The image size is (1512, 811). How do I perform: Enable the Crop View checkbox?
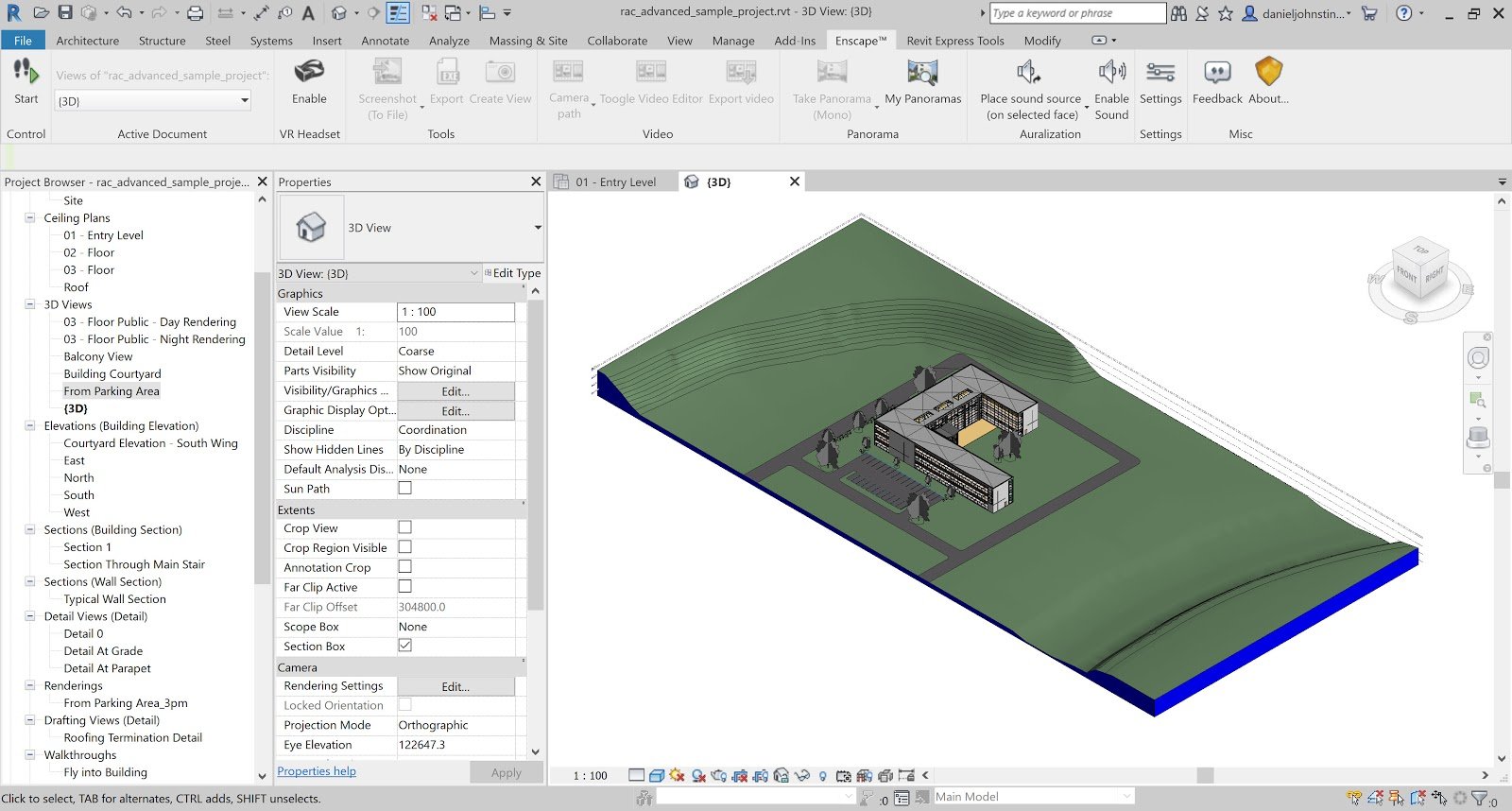[404, 527]
